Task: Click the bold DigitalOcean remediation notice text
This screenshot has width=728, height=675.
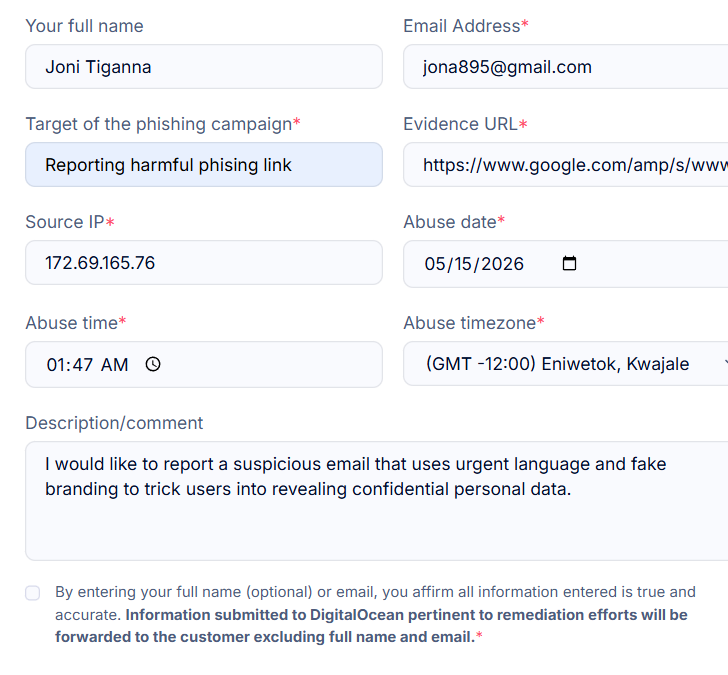Action: (371, 626)
